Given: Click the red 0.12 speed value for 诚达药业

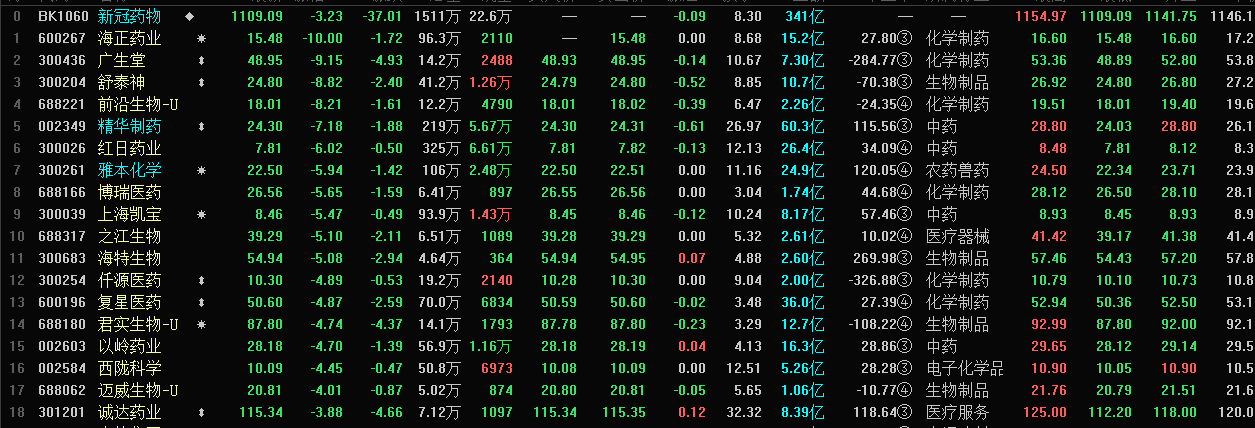Looking at the screenshot, I should pos(690,412).
